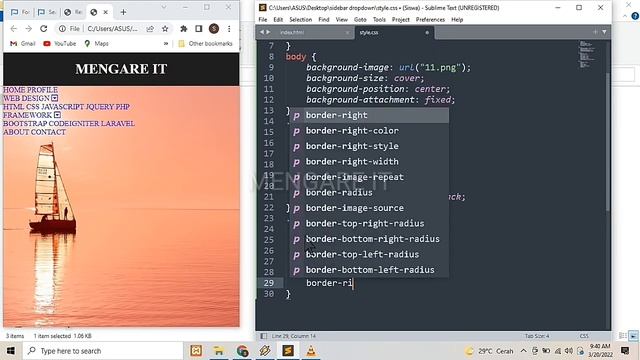Open Sublime Text taskbar icon
The width and height of the screenshot is (640, 360).
pyautogui.click(x=288, y=351)
